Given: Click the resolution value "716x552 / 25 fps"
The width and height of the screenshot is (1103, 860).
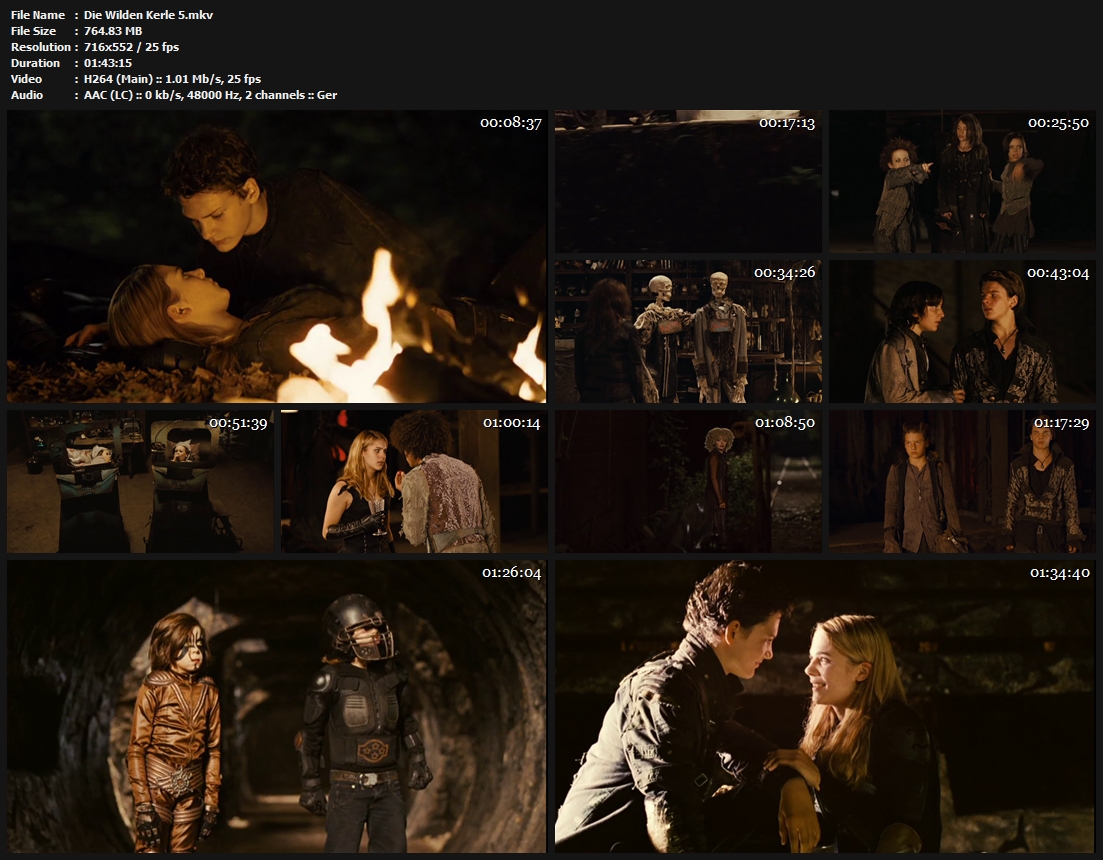Looking at the screenshot, I should coord(132,47).
